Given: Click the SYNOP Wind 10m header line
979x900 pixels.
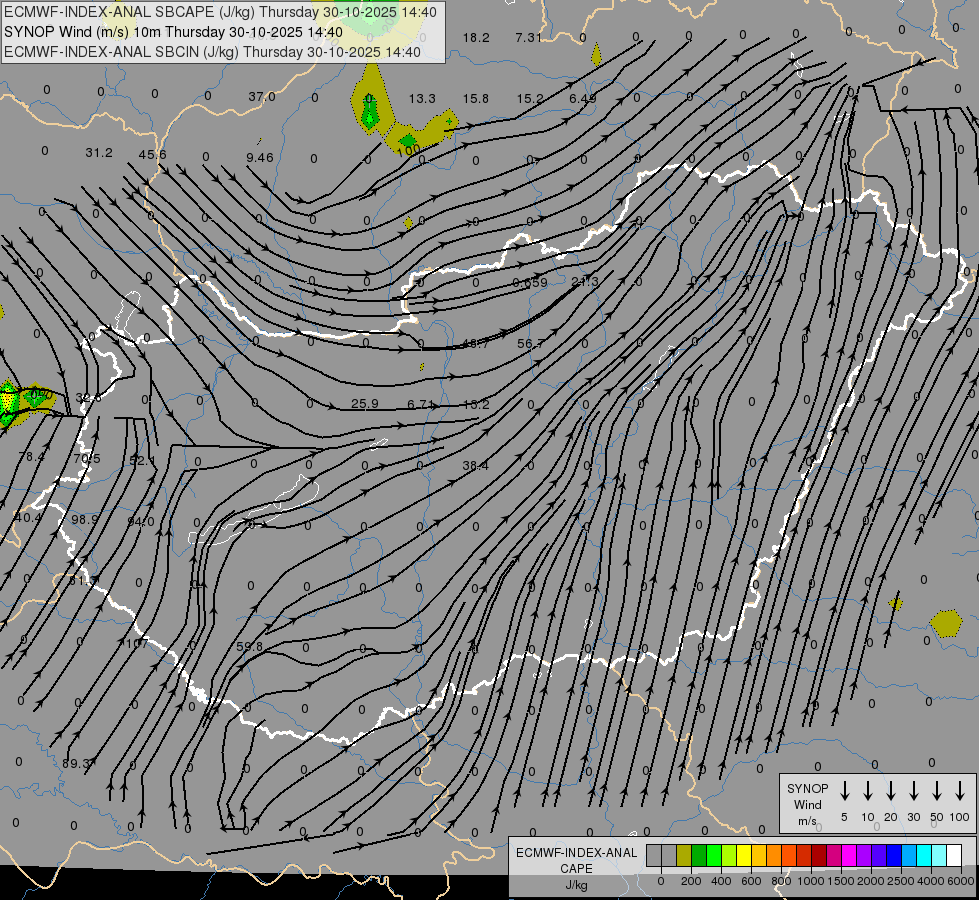Looking at the screenshot, I should click(173, 32).
